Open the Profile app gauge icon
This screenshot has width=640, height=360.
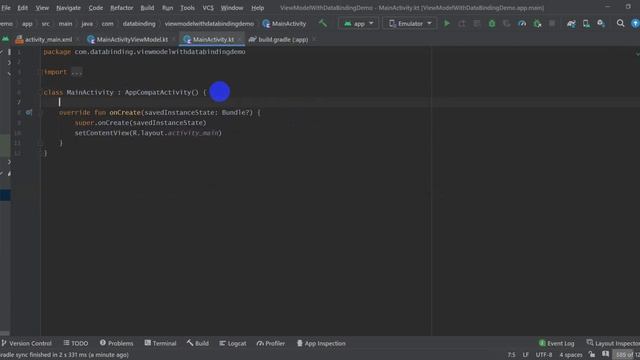[x=522, y=24]
